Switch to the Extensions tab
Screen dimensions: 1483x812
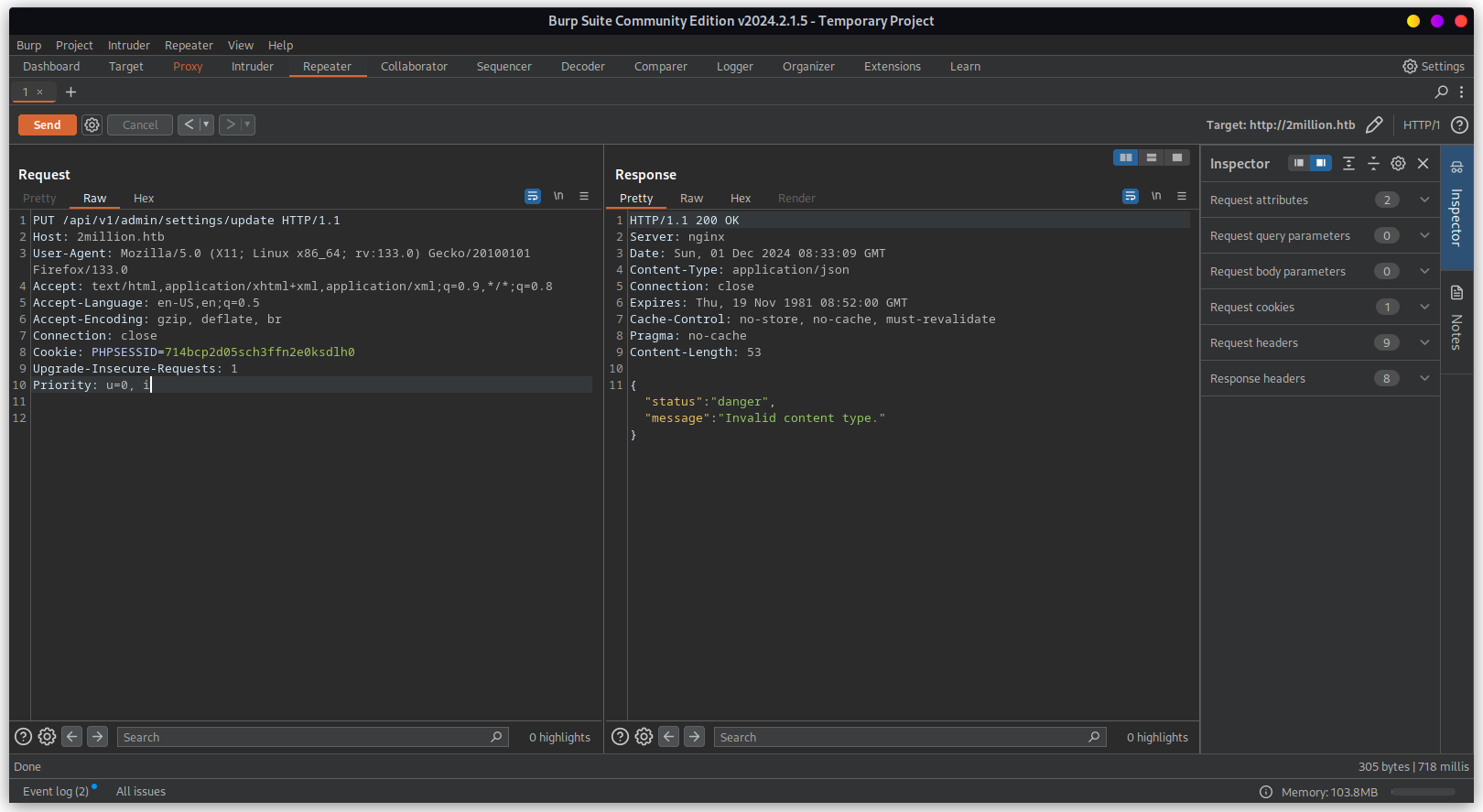click(893, 66)
